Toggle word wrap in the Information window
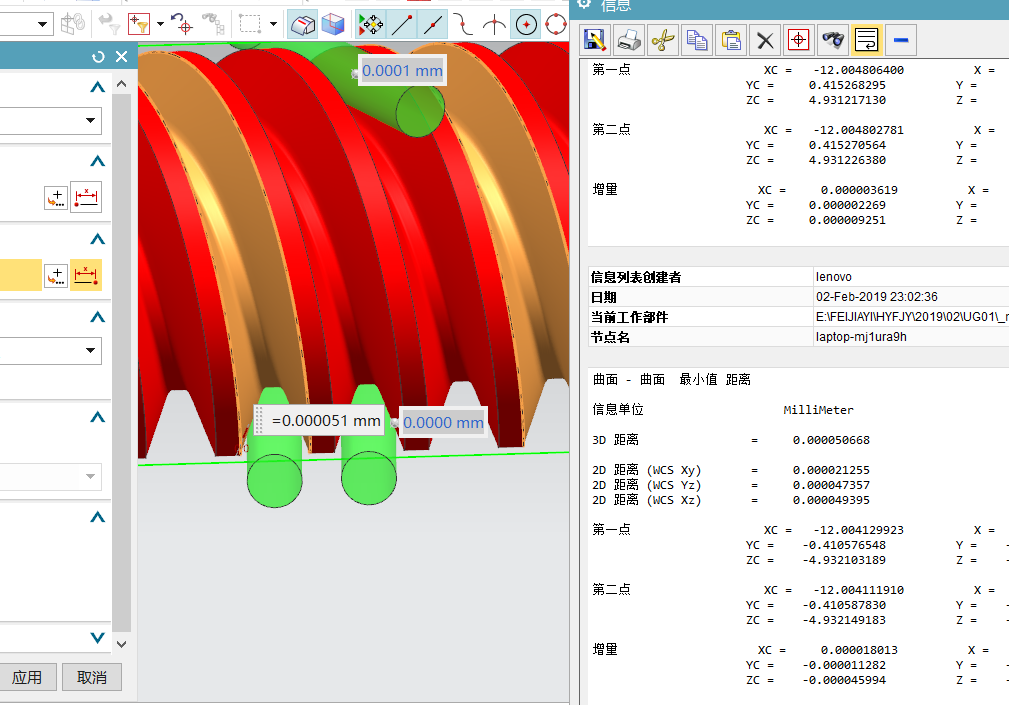Viewport: 1009px width, 705px height. [x=867, y=41]
